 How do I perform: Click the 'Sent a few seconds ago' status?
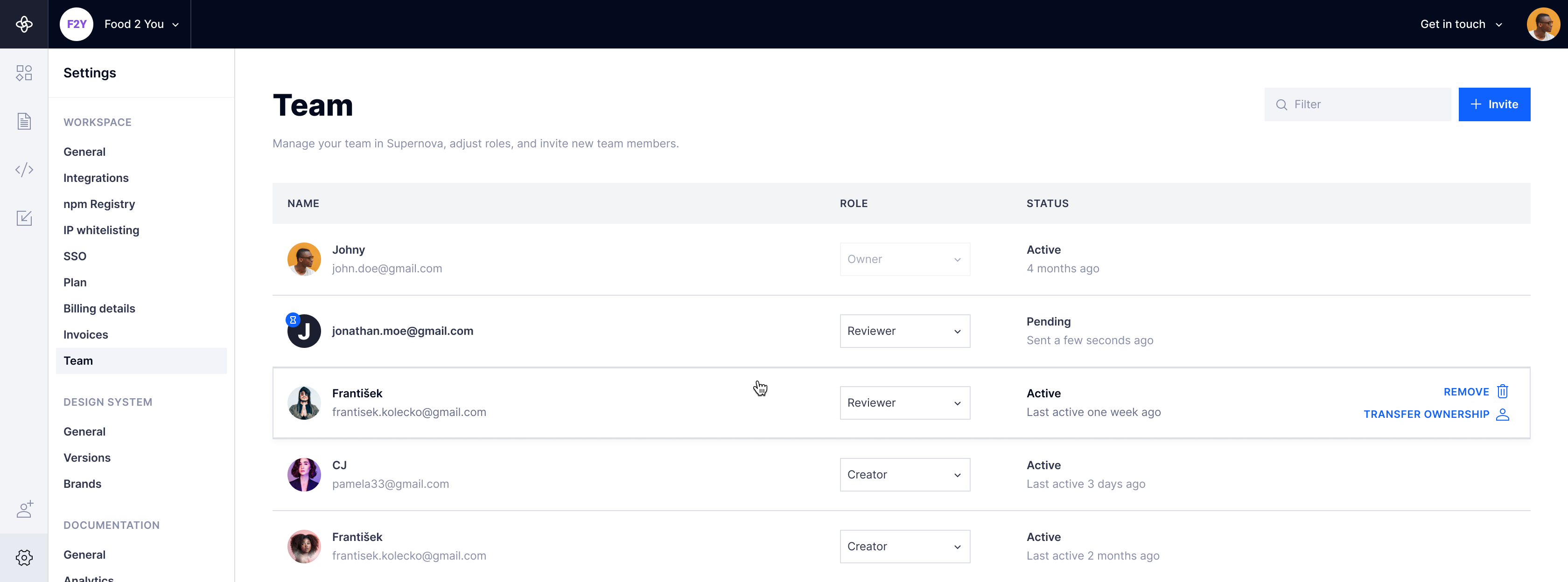[1090, 340]
